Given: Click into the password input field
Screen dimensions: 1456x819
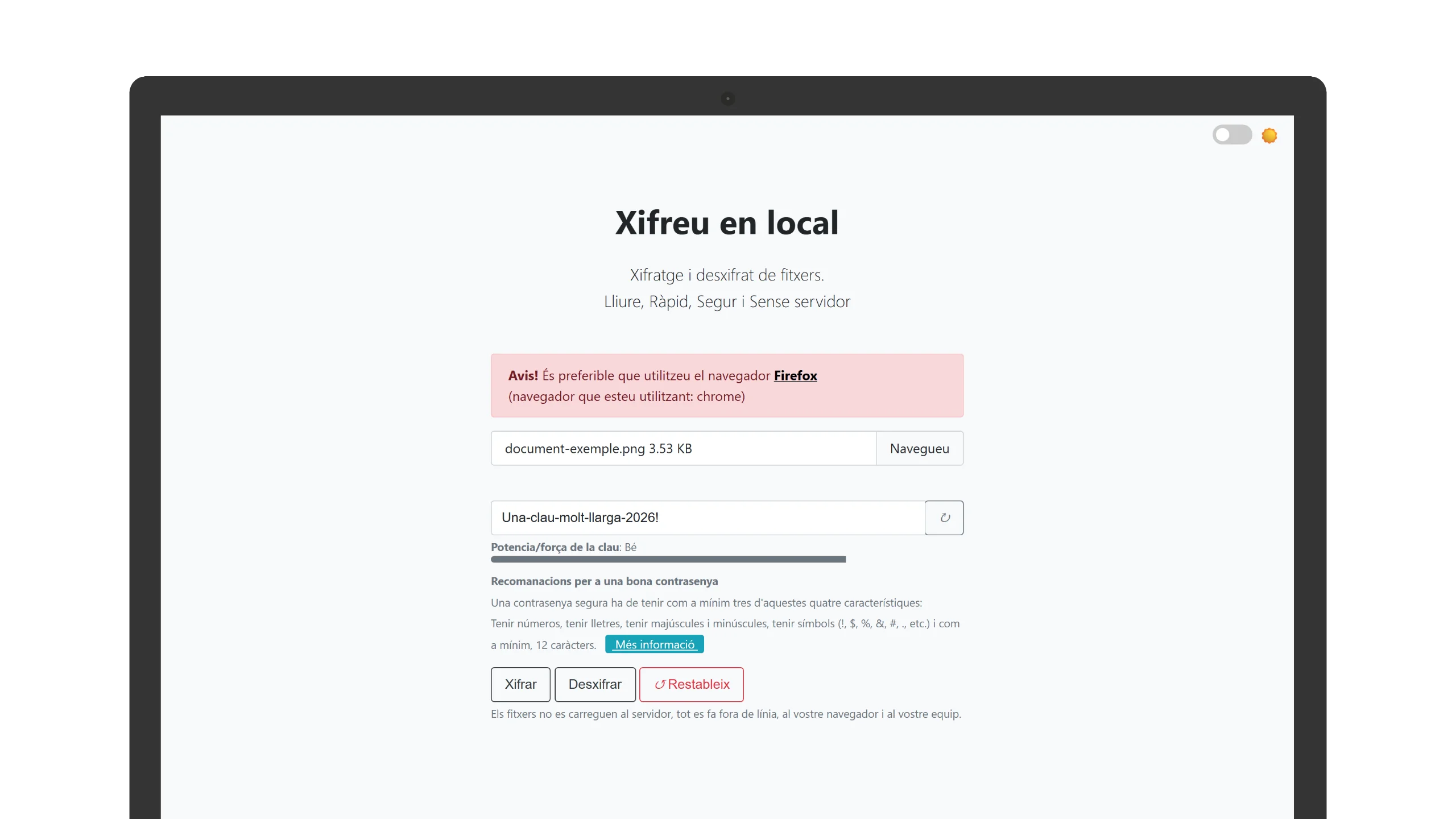Looking at the screenshot, I should point(708,518).
